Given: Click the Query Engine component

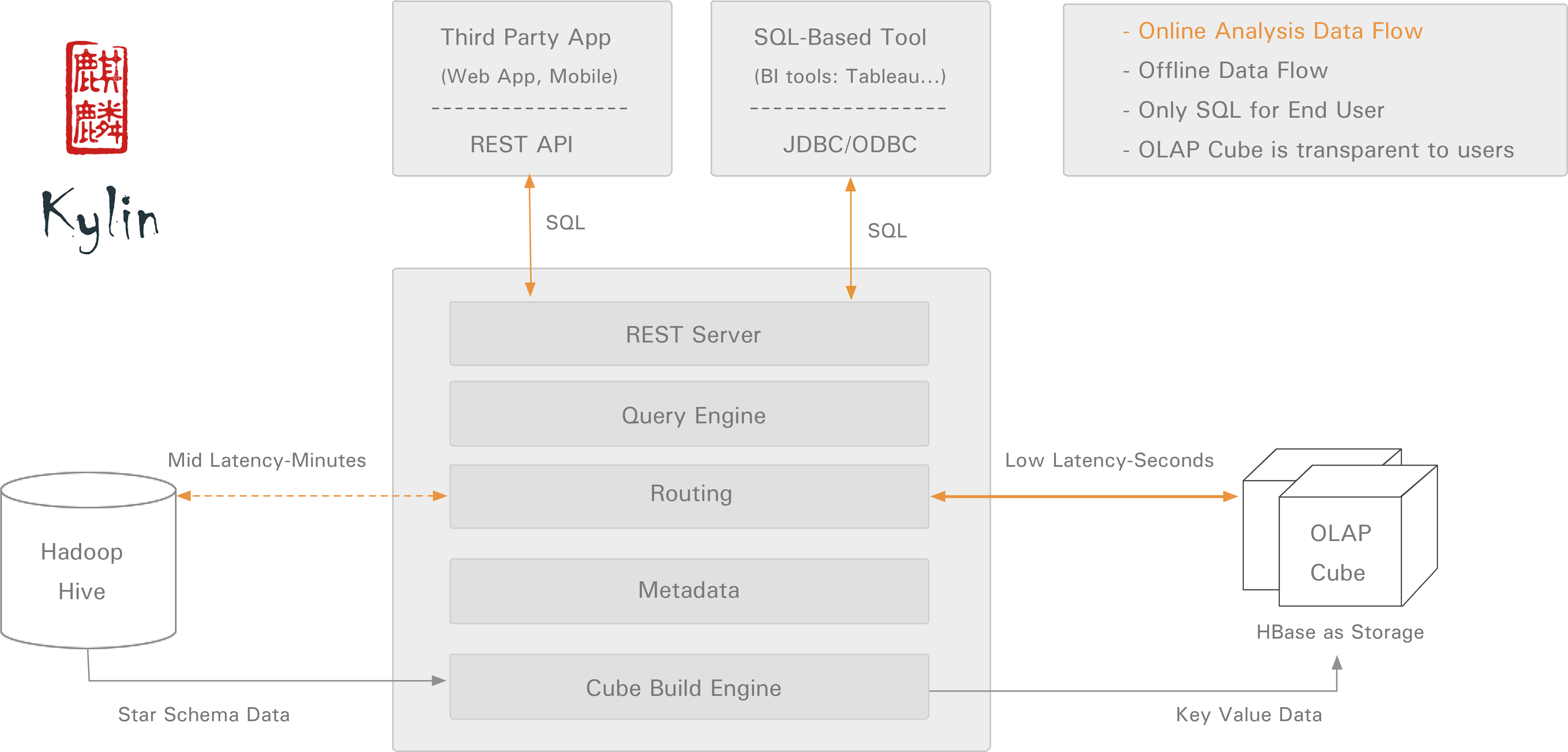Looking at the screenshot, I should click(690, 415).
